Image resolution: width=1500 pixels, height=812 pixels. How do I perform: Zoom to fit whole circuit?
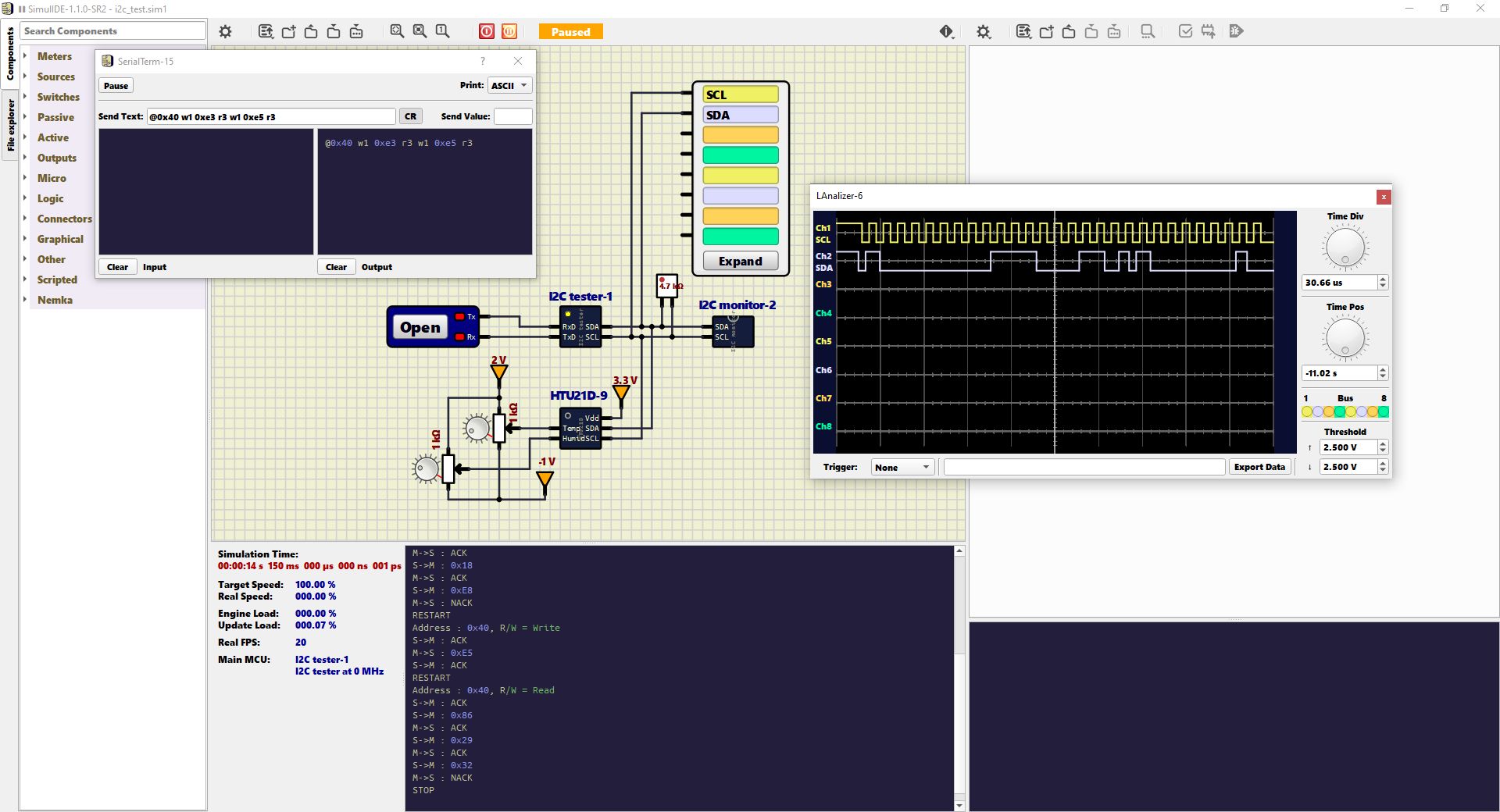click(397, 31)
